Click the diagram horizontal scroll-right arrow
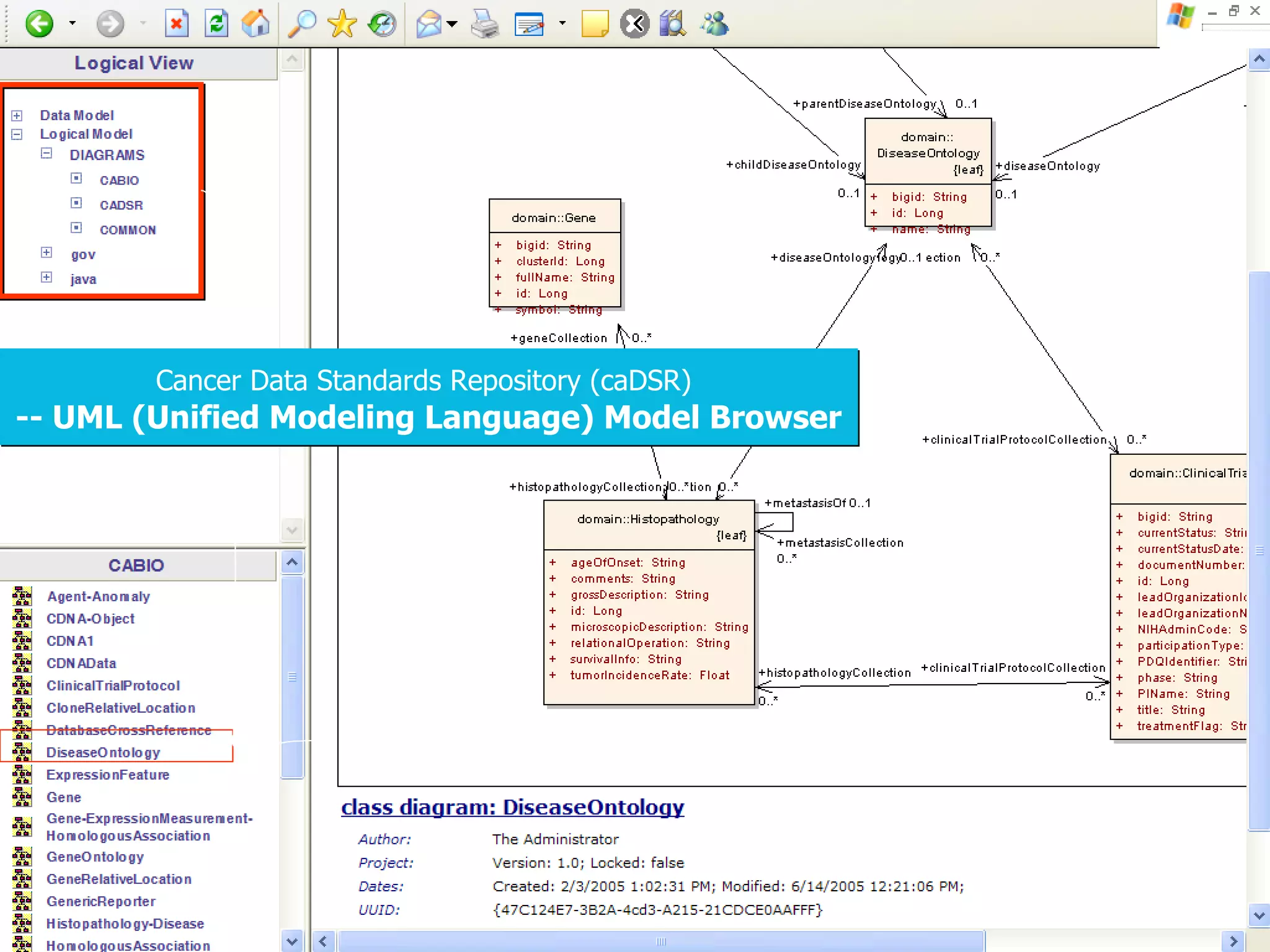Image resolution: width=1270 pixels, height=952 pixels. 1233,941
